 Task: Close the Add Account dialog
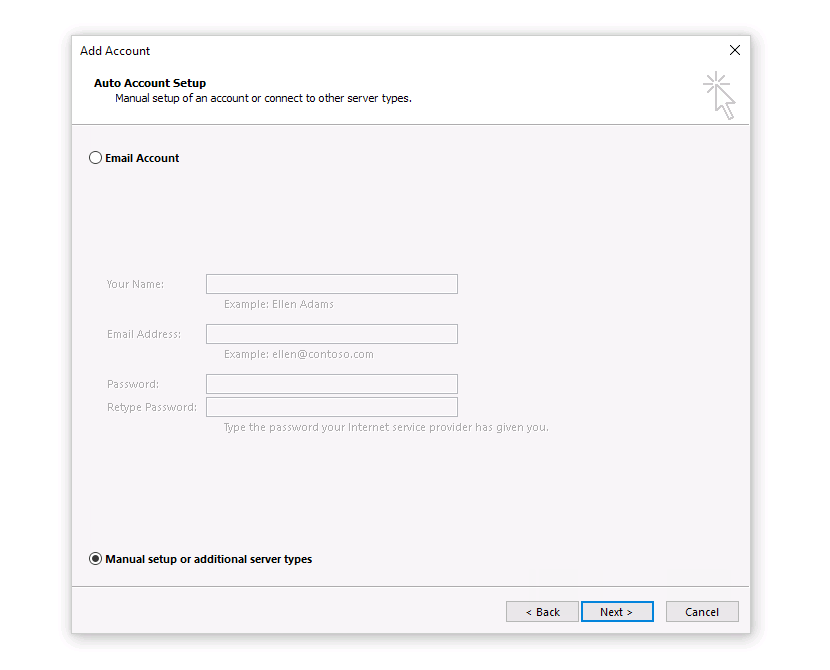coord(735,50)
